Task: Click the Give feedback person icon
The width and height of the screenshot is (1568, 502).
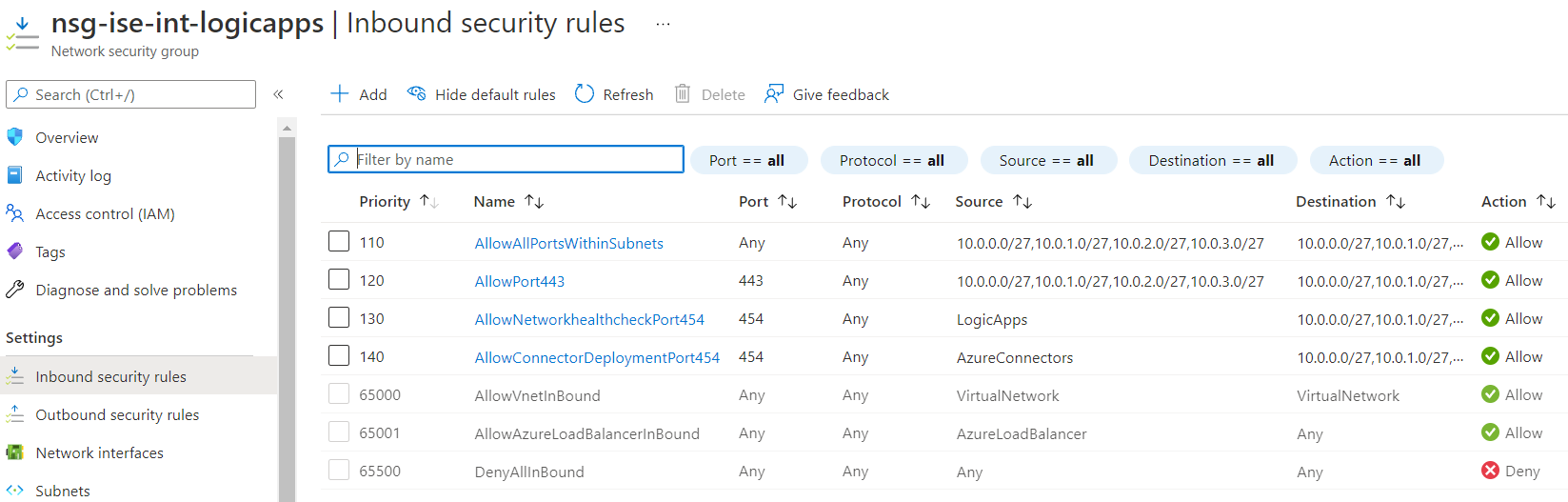Action: 774,93
